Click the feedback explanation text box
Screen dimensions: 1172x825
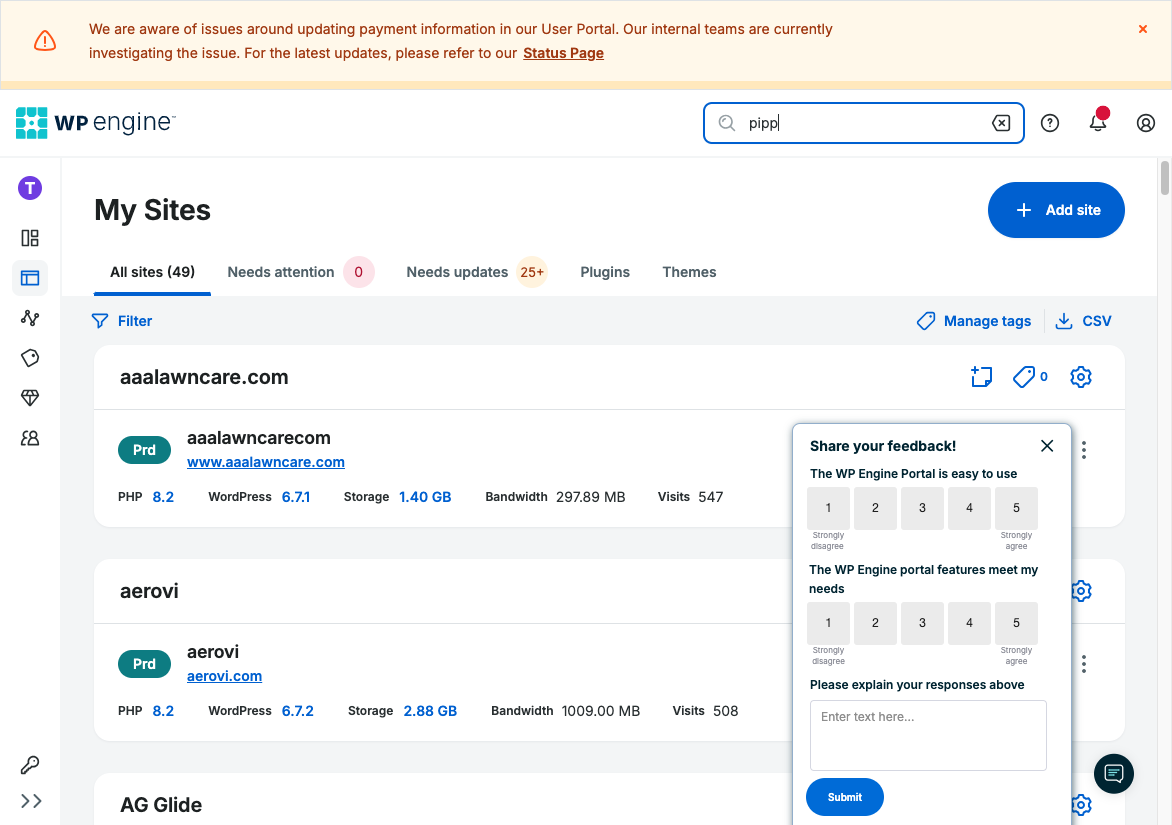pos(928,735)
